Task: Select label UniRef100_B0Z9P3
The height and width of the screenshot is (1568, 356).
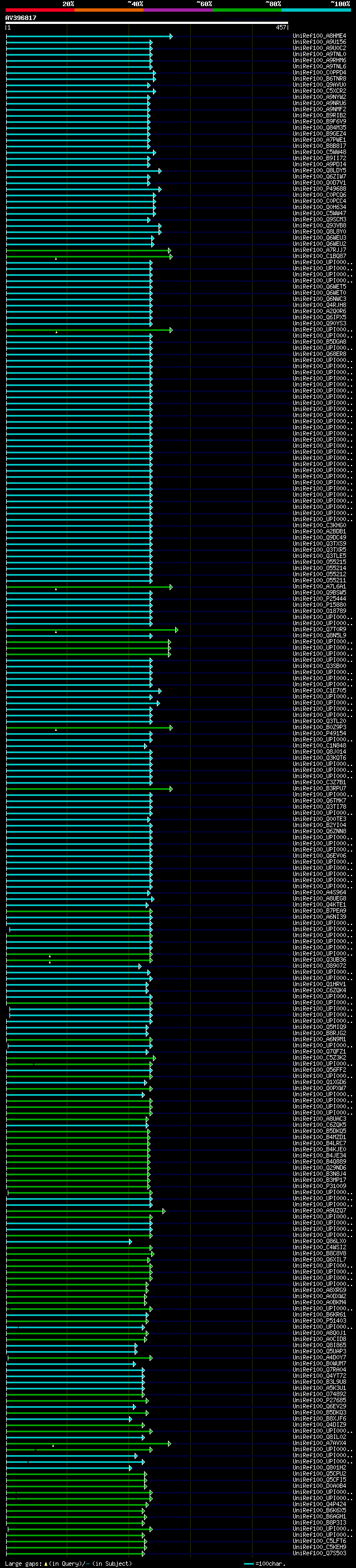Action: point(319,728)
